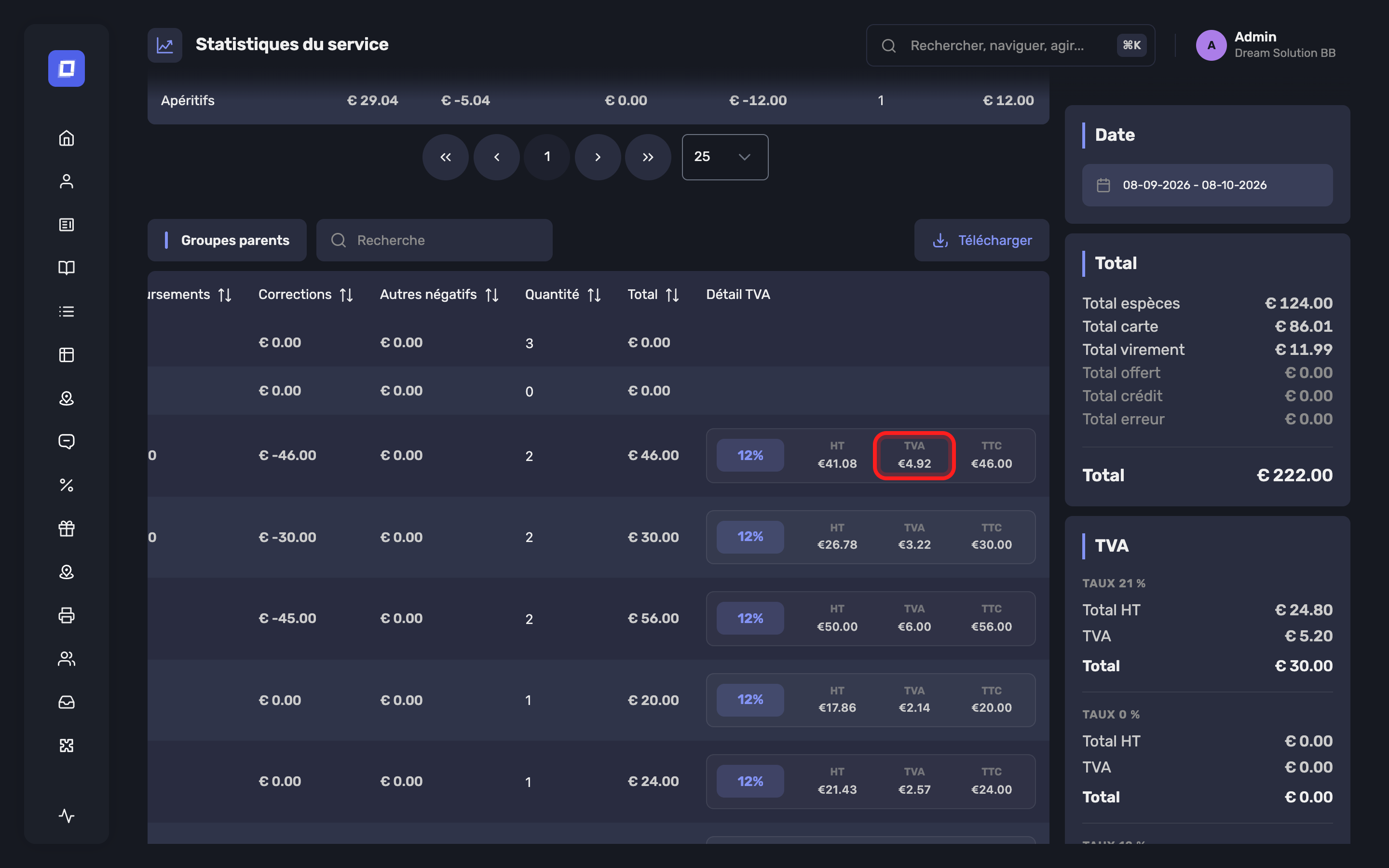Screen dimensions: 1389x868
Task: Click the Recherche search field for groups
Action: 435,240
